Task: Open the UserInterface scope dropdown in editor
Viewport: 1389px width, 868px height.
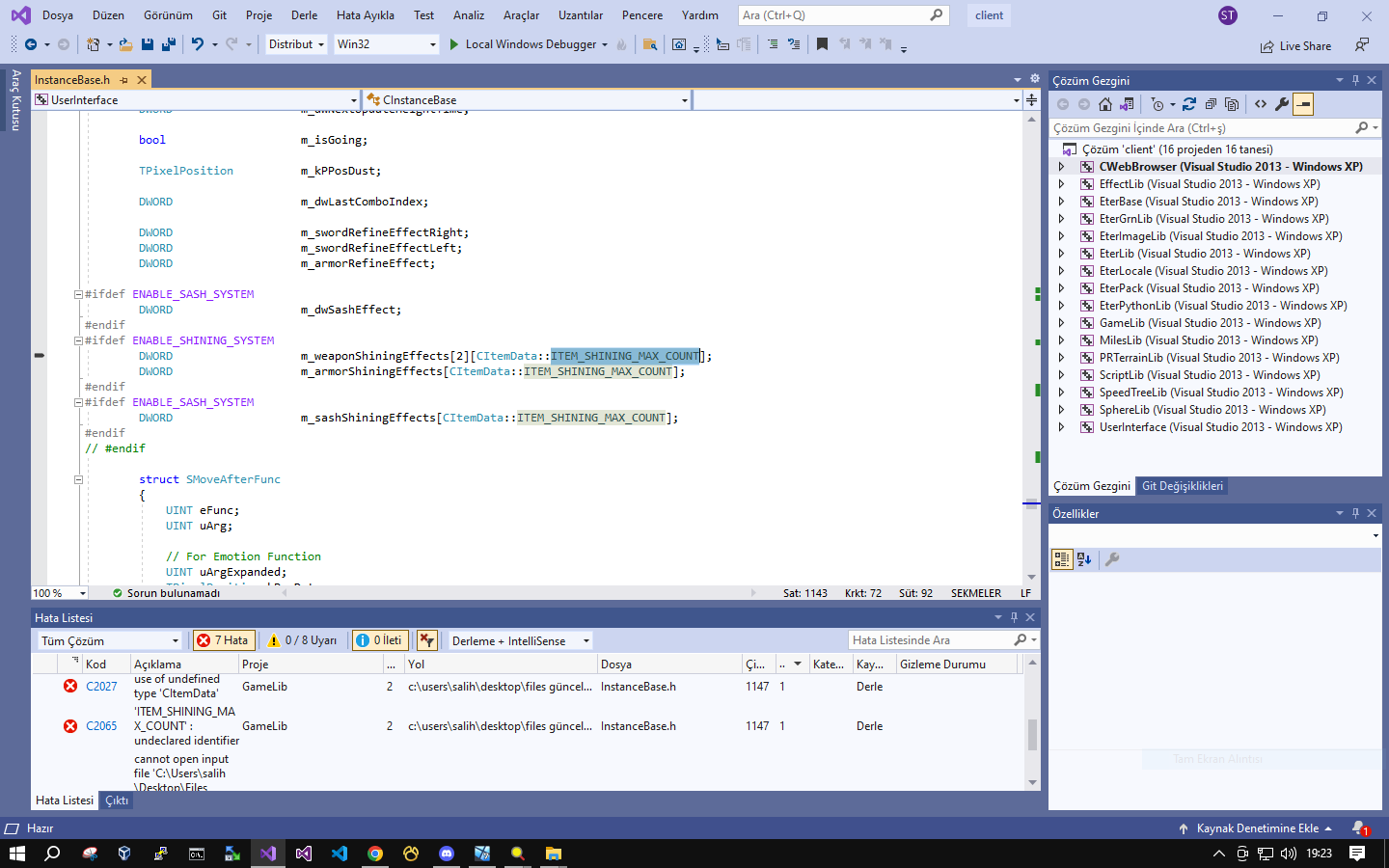Action: click(x=196, y=100)
